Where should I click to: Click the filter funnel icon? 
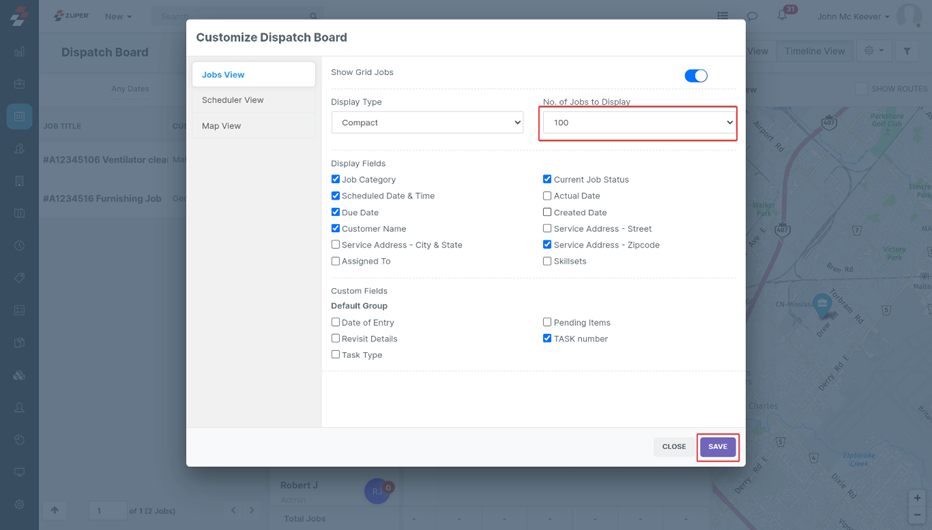pyautogui.click(x=907, y=51)
